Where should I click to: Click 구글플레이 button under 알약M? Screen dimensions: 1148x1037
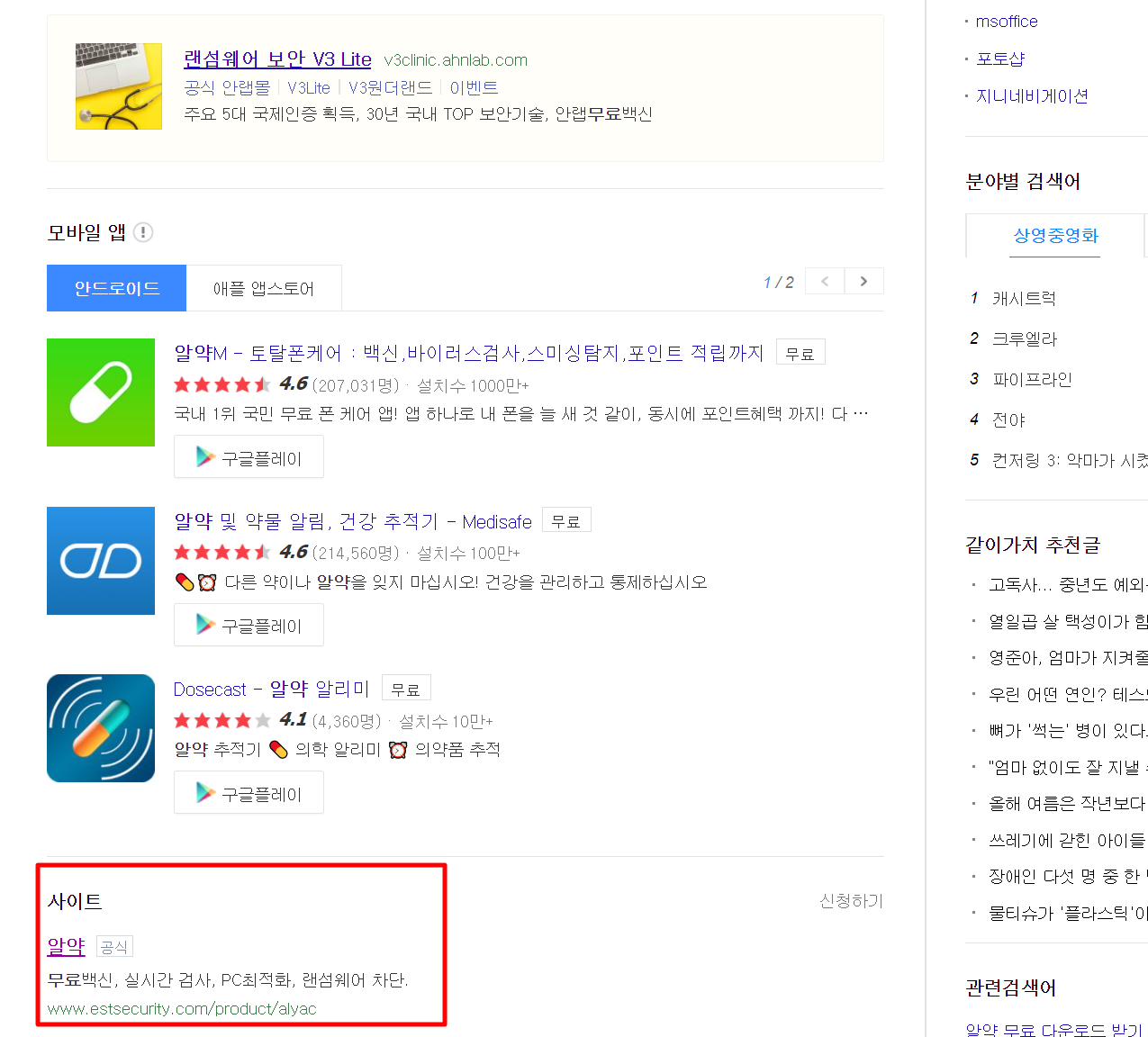[x=249, y=457]
